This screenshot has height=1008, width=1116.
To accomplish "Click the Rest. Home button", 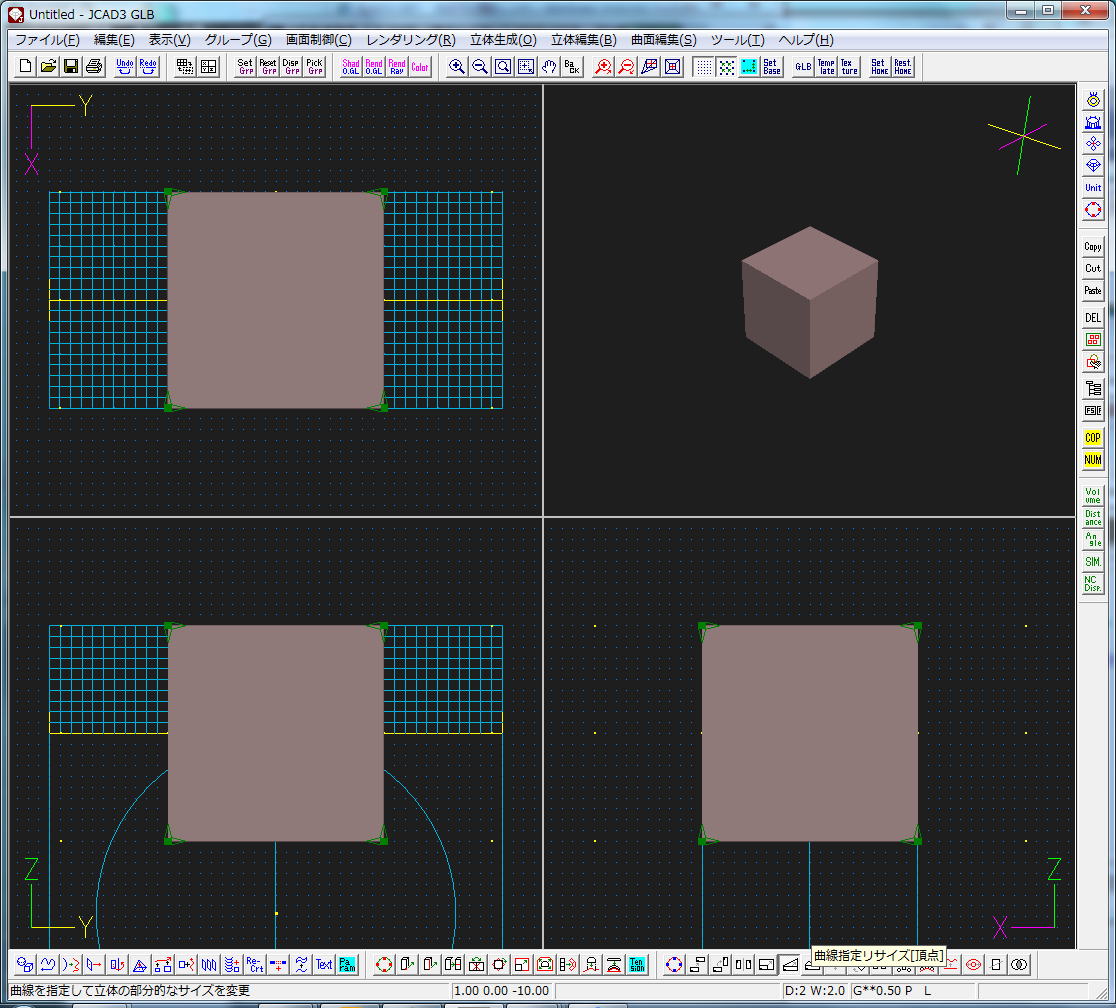I will pyautogui.click(x=903, y=66).
